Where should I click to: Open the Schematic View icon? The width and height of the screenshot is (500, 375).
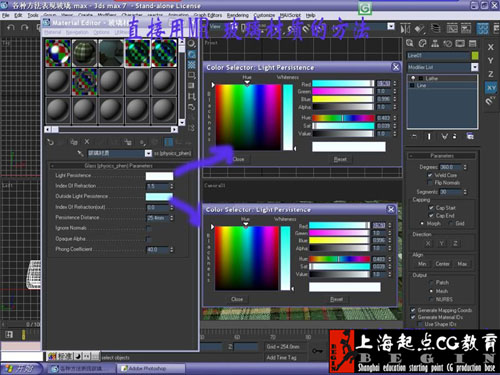466,29
